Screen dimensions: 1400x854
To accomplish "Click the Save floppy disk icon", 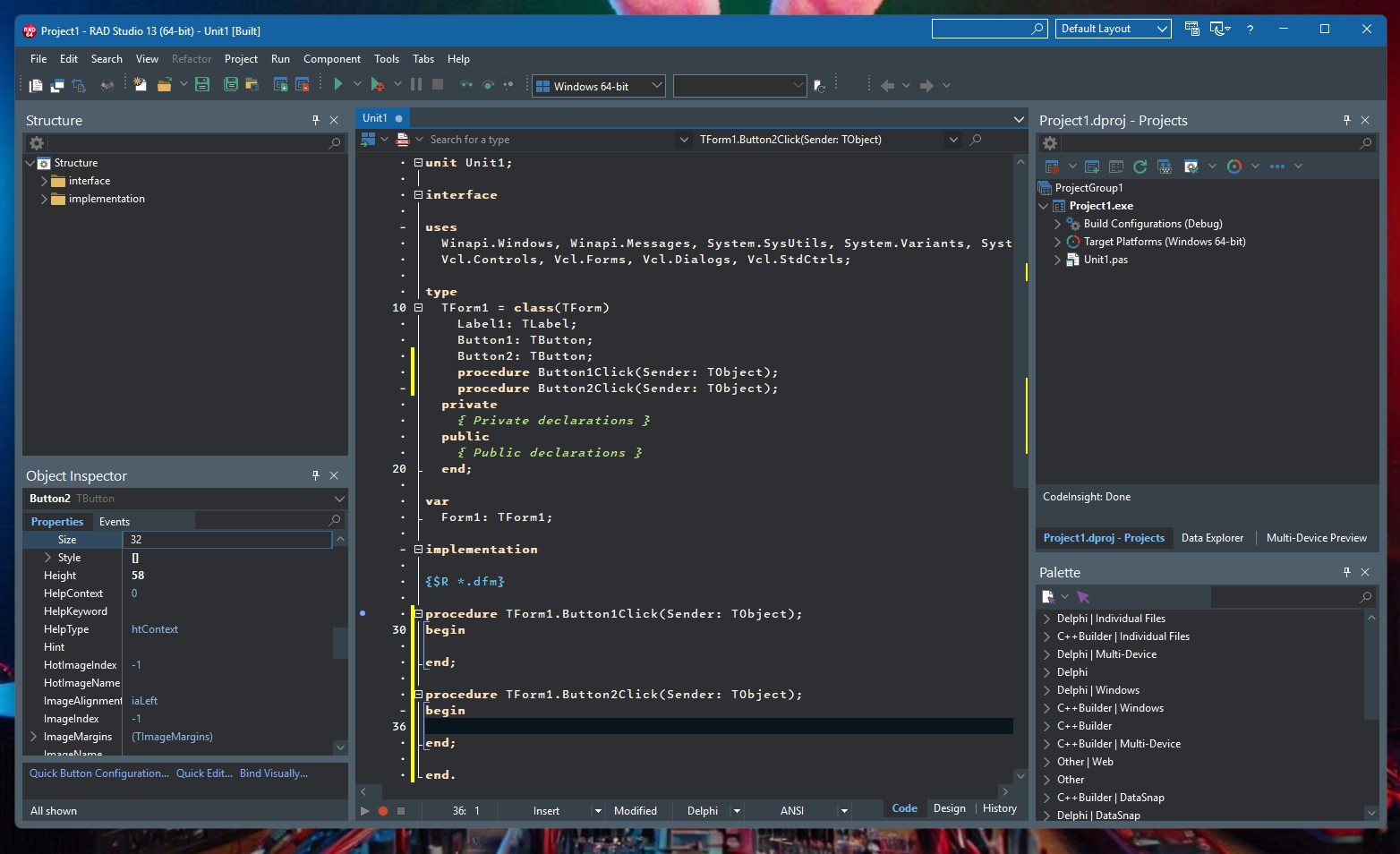I will (x=202, y=84).
